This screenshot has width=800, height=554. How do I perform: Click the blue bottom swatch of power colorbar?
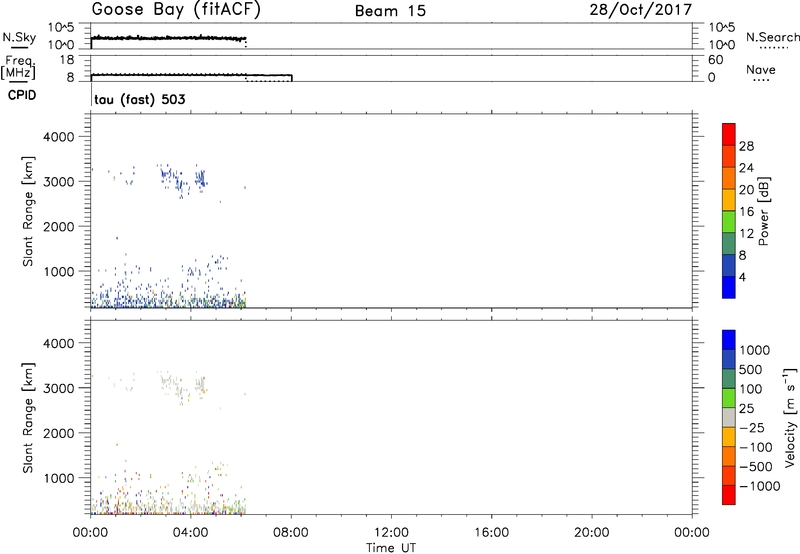[x=729, y=287]
